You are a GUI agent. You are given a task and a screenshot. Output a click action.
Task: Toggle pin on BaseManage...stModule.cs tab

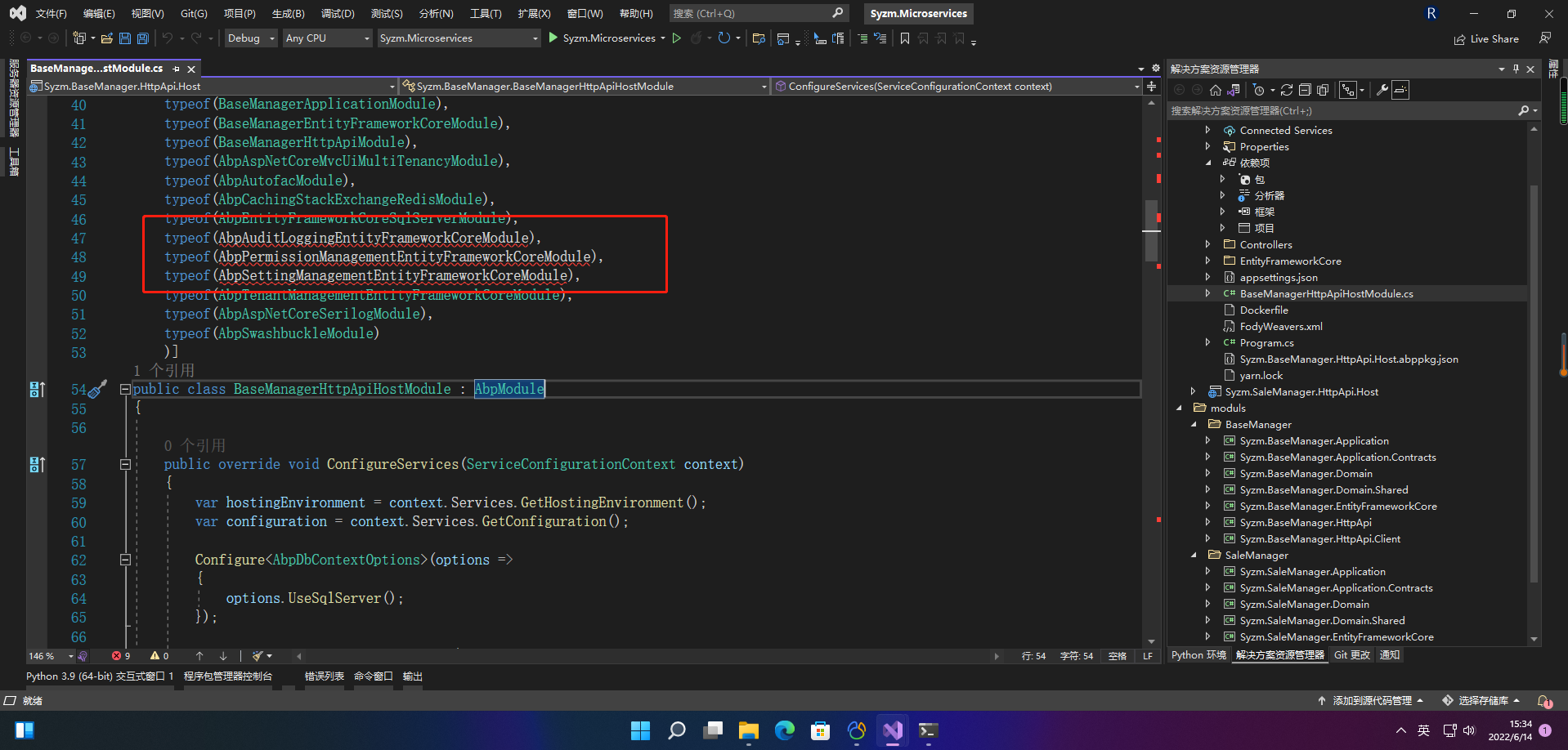(176, 69)
